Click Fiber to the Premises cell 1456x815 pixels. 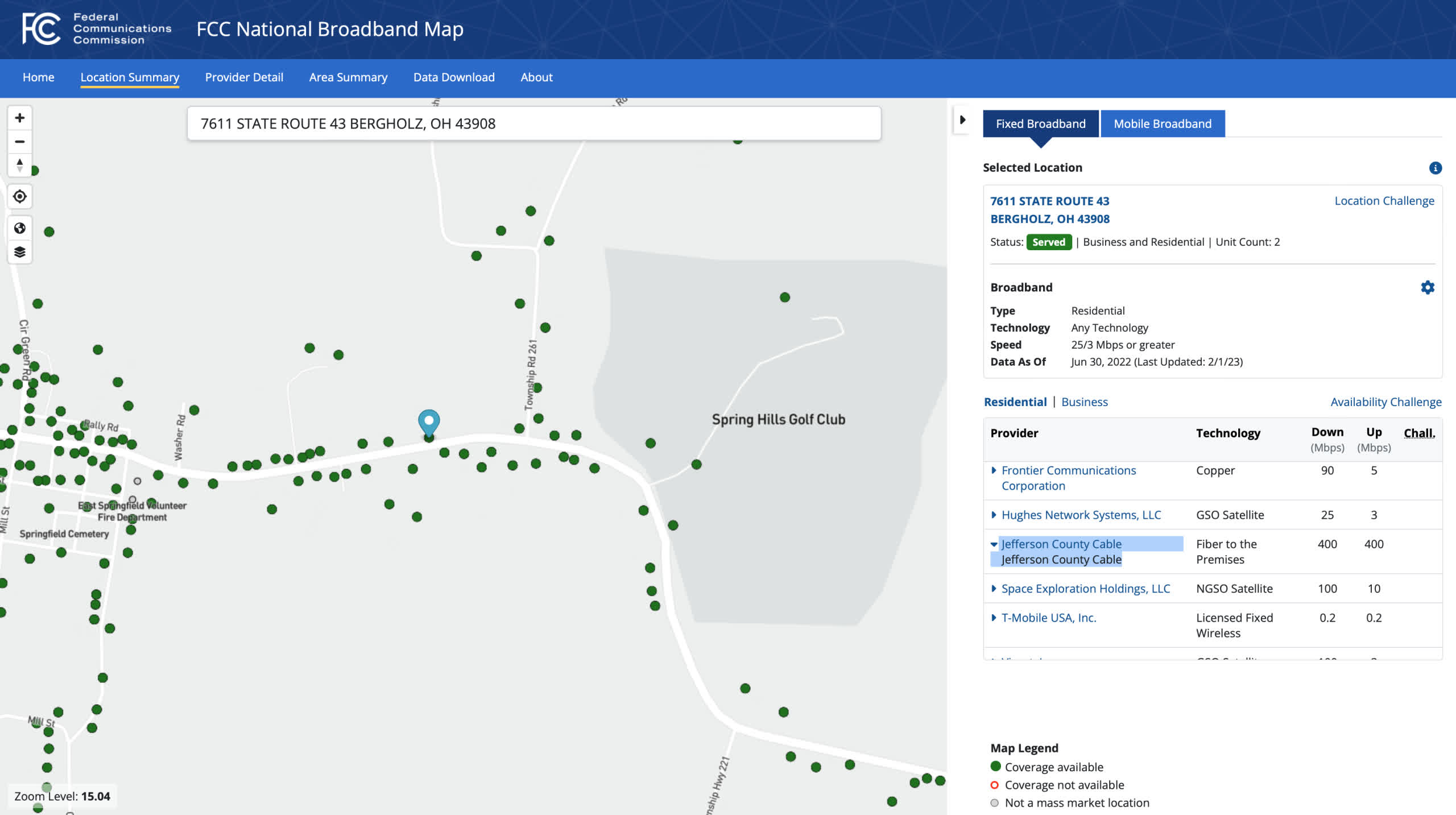1226,552
